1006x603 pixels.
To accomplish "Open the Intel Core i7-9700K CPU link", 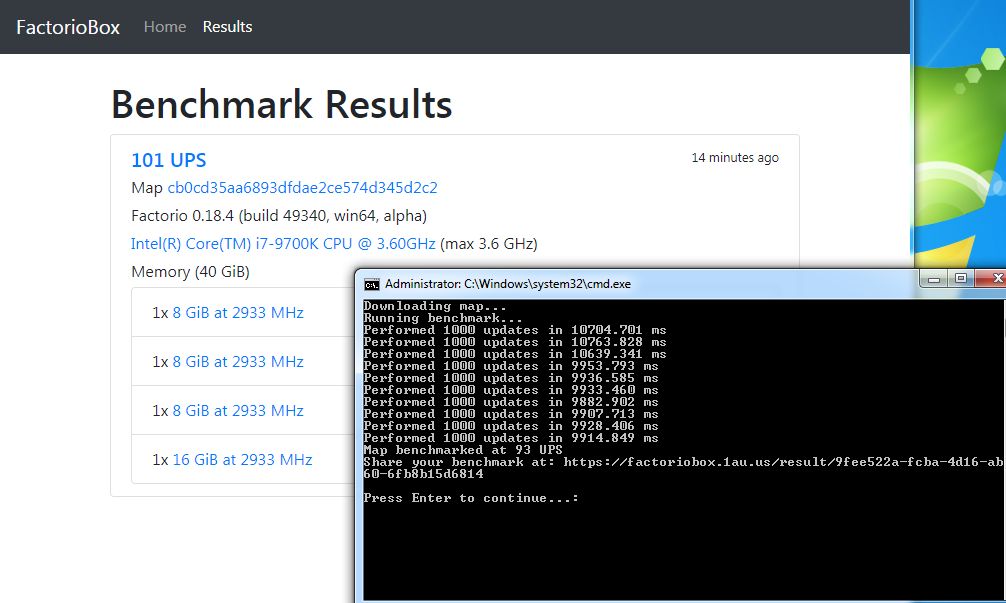I will [283, 244].
